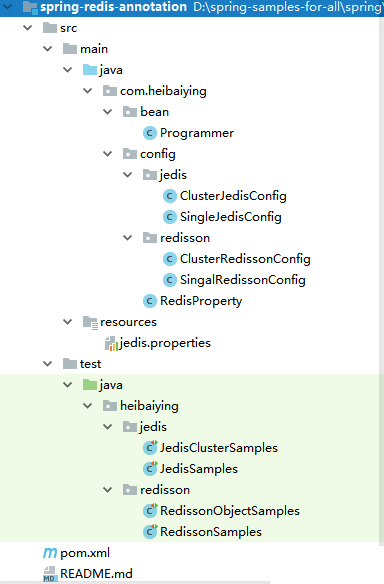Click the resources folder icon
The image size is (384, 584).
(91, 322)
